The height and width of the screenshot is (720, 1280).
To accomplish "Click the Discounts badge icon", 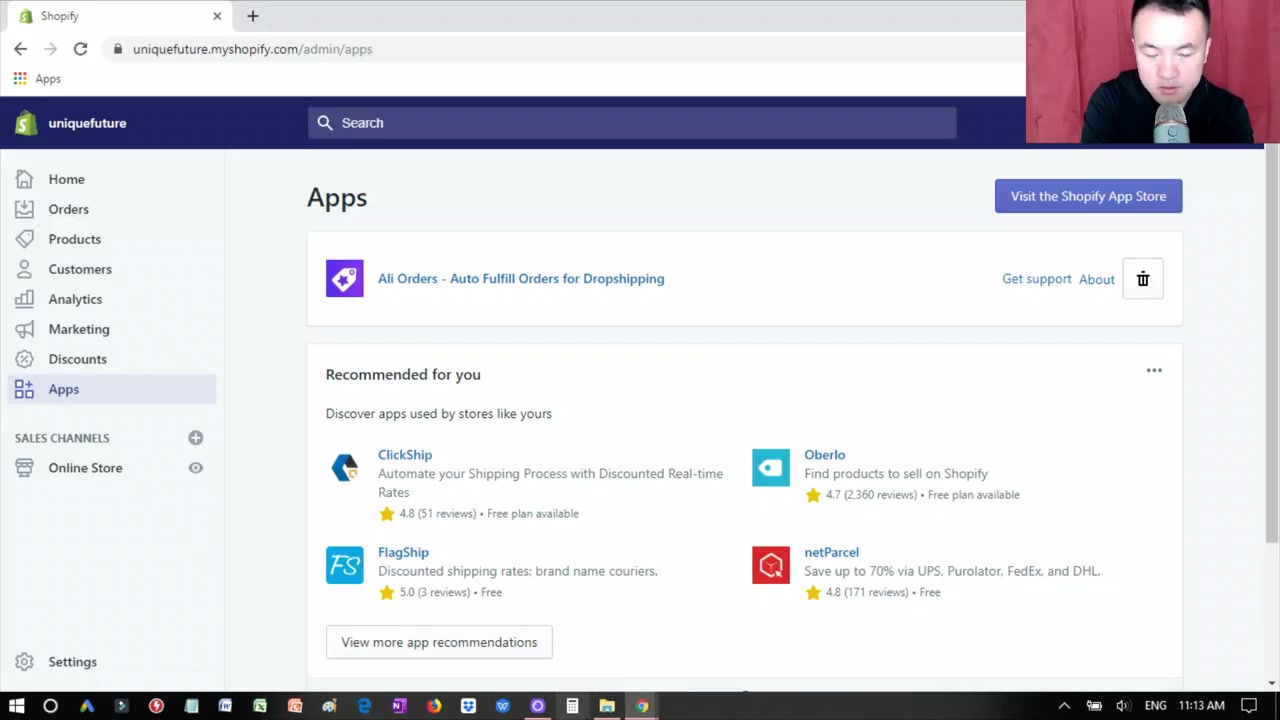I will (x=24, y=359).
